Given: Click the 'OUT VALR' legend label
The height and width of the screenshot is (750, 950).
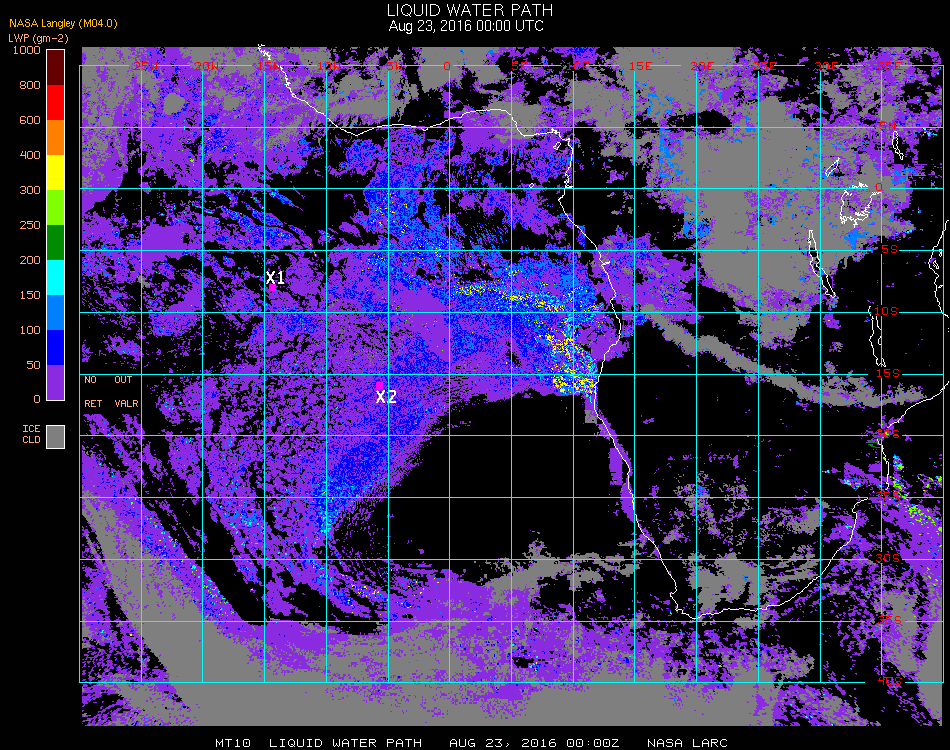Looking at the screenshot, I should click(126, 391).
